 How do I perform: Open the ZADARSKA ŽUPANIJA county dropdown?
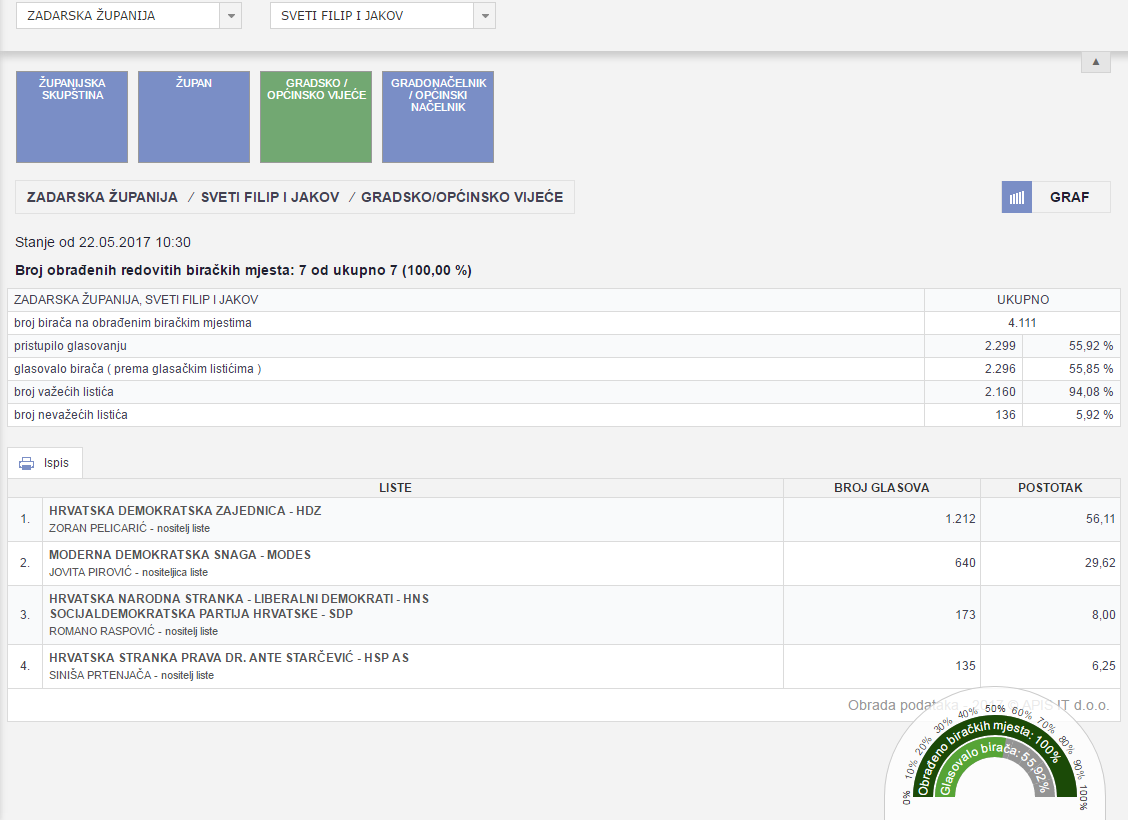(x=230, y=16)
